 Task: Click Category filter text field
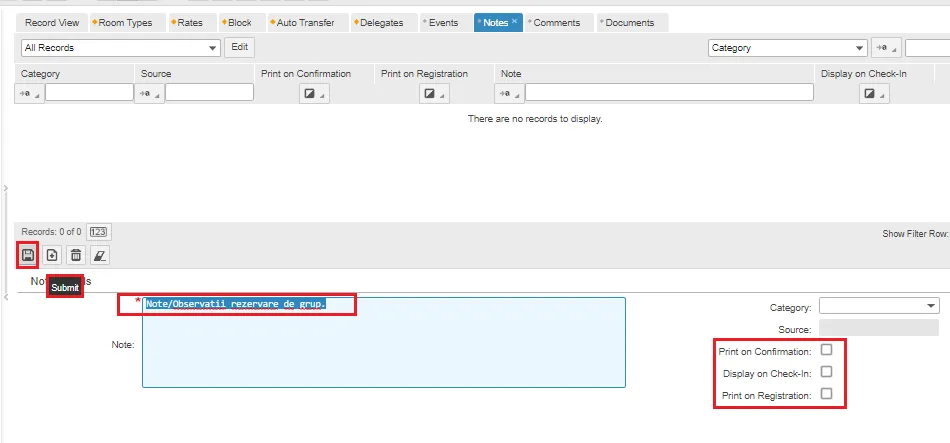(90, 92)
